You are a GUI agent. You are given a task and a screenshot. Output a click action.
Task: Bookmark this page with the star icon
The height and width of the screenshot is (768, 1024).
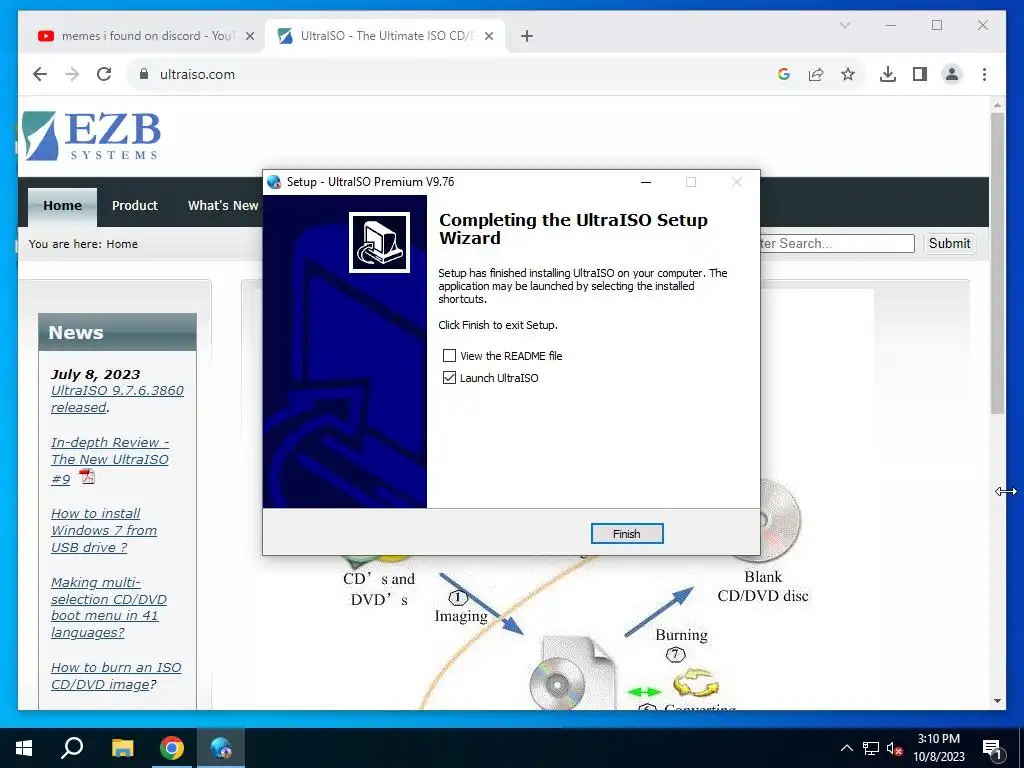pyautogui.click(x=848, y=74)
